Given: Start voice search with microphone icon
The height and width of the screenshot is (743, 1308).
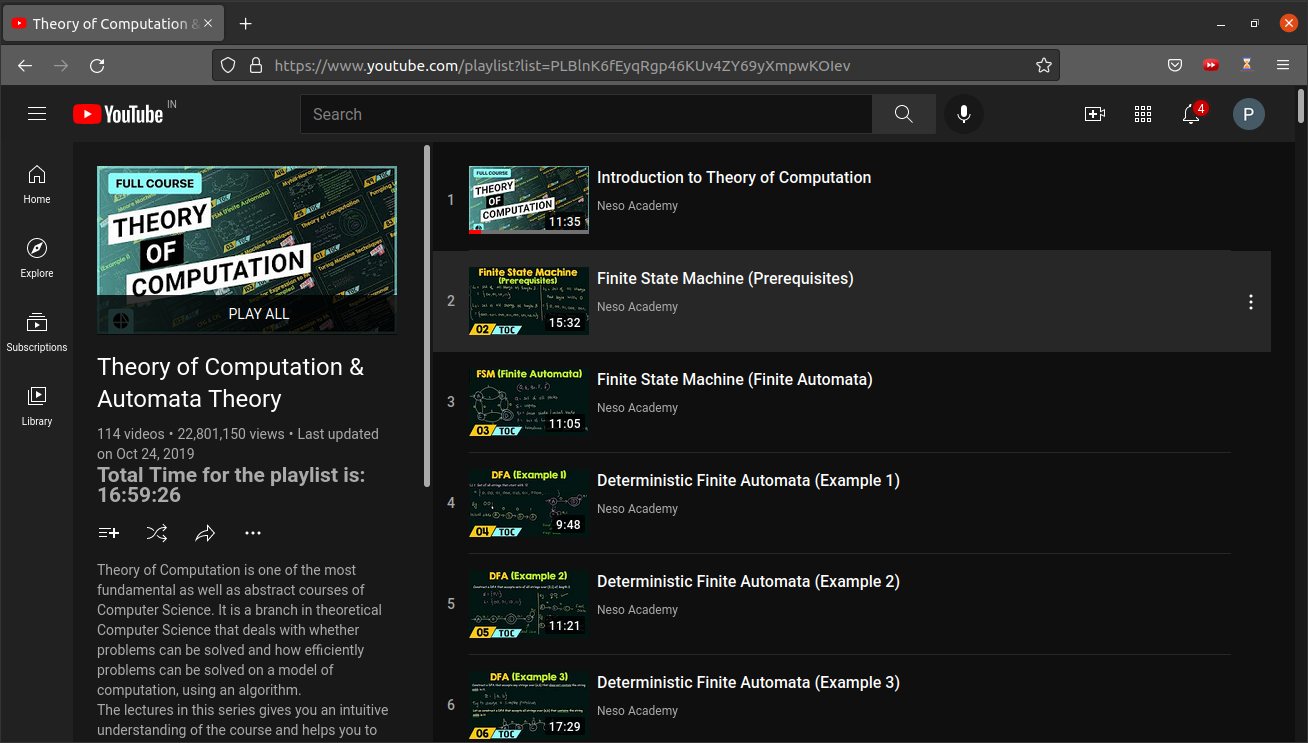Looking at the screenshot, I should click(964, 114).
